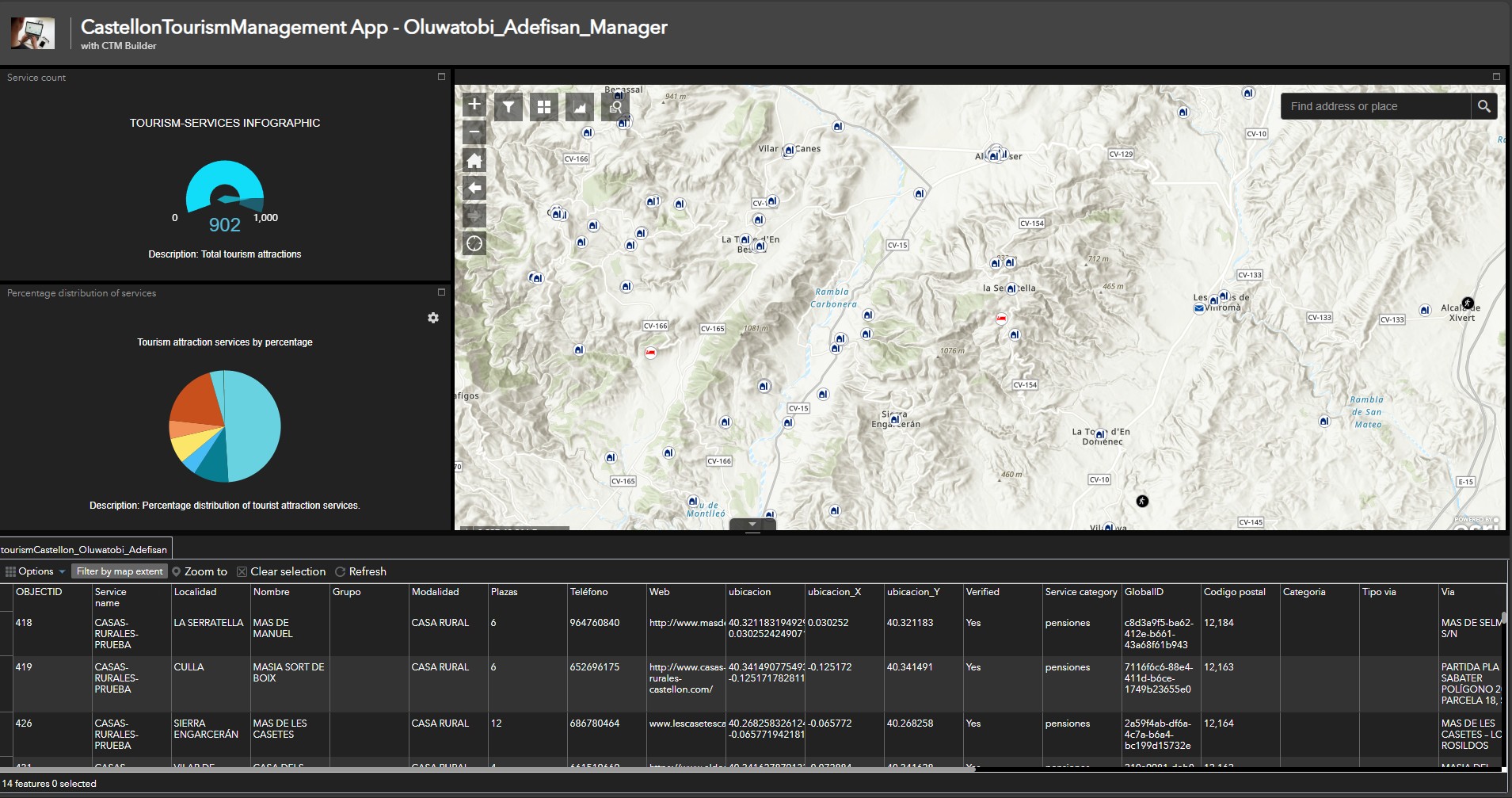
Task: Collapse the attribute table arrow
Action: coord(752,525)
